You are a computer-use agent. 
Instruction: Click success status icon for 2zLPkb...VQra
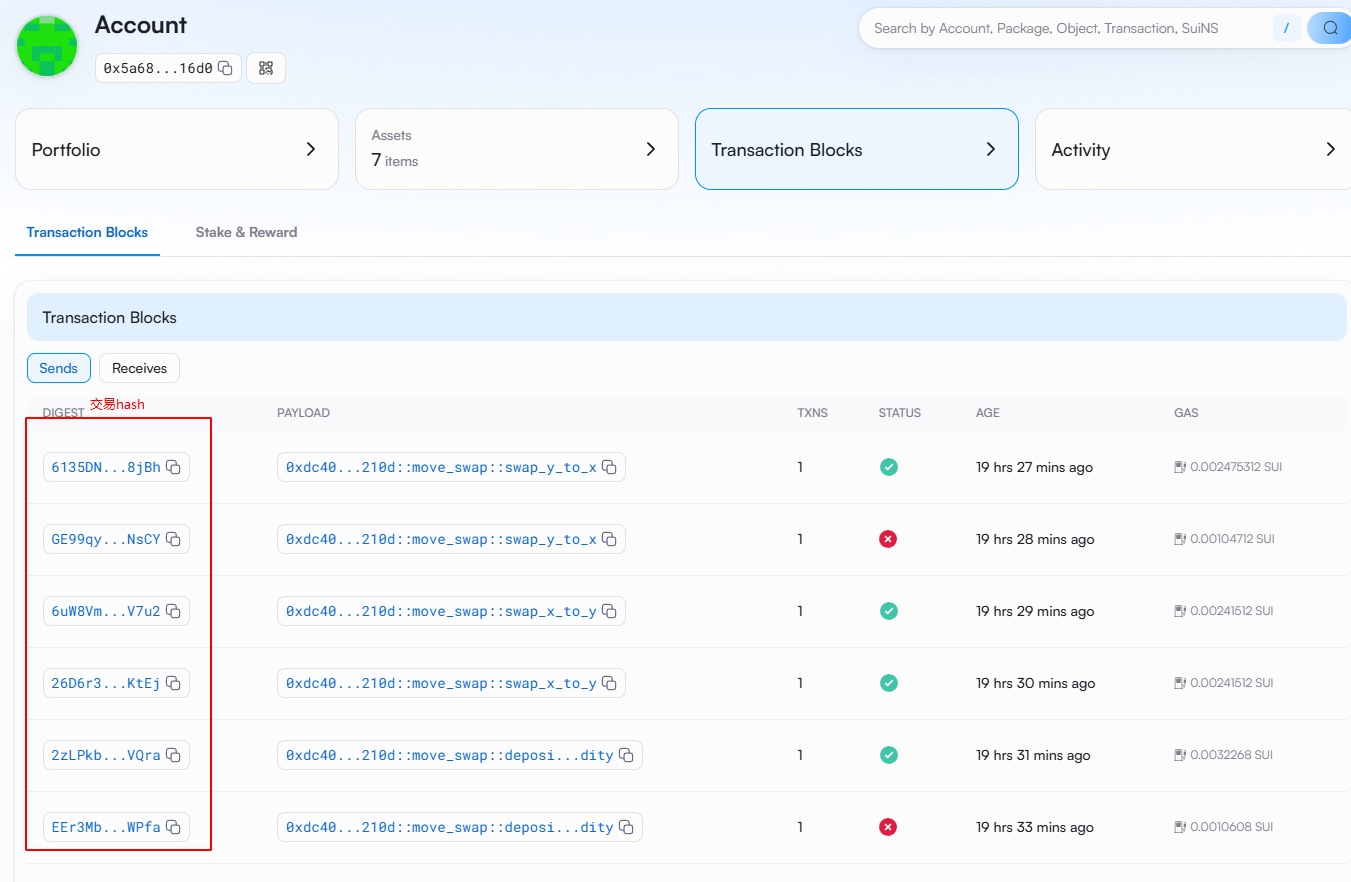(x=888, y=755)
